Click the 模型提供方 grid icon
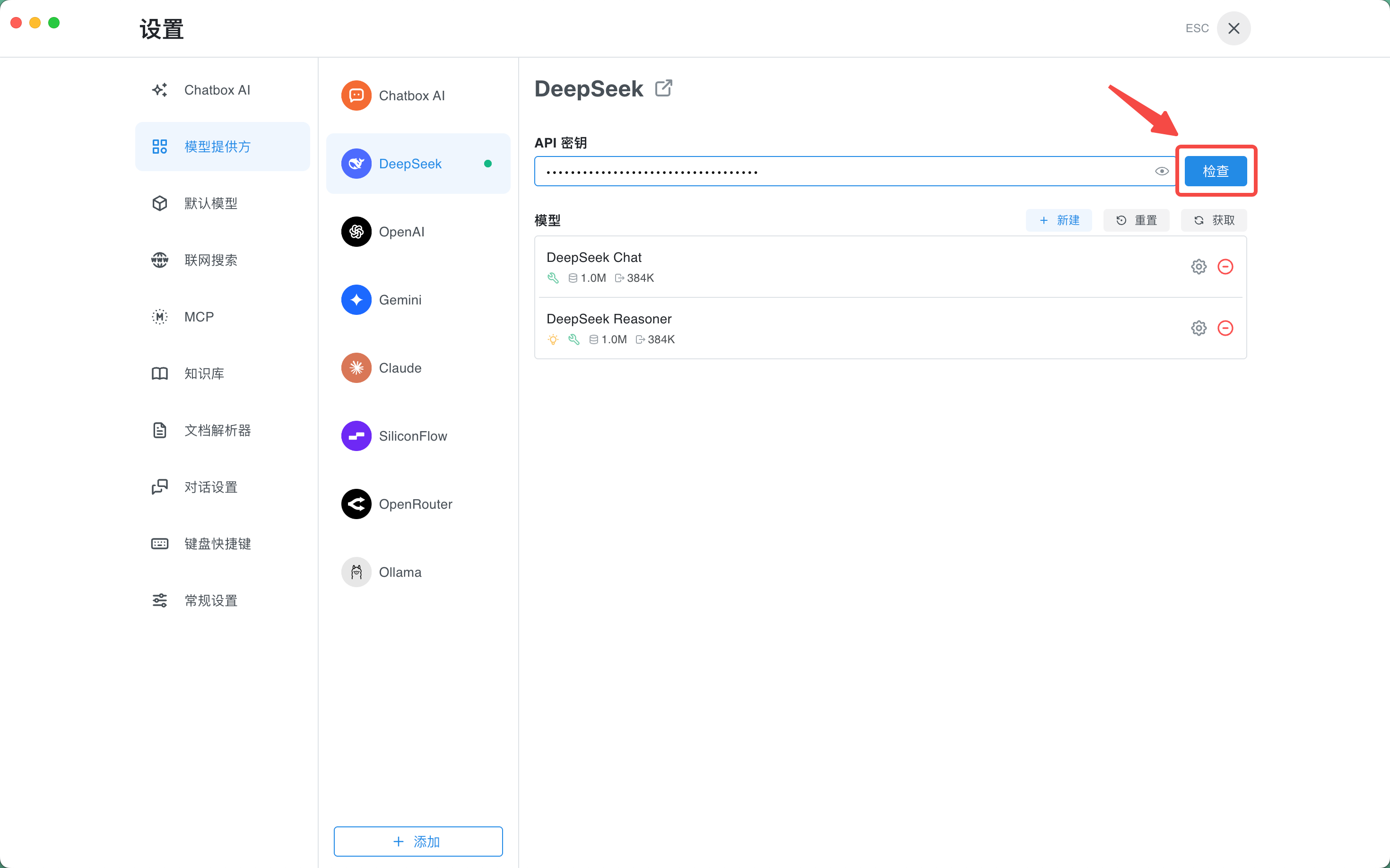The image size is (1390, 868). [160, 147]
